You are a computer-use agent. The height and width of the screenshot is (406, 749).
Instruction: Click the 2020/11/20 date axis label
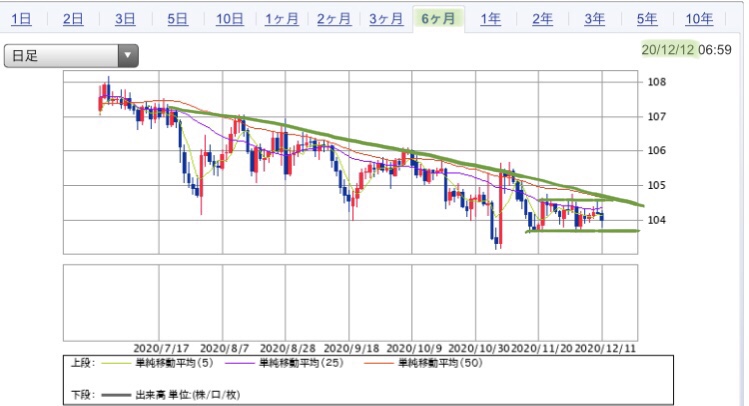pos(542,349)
